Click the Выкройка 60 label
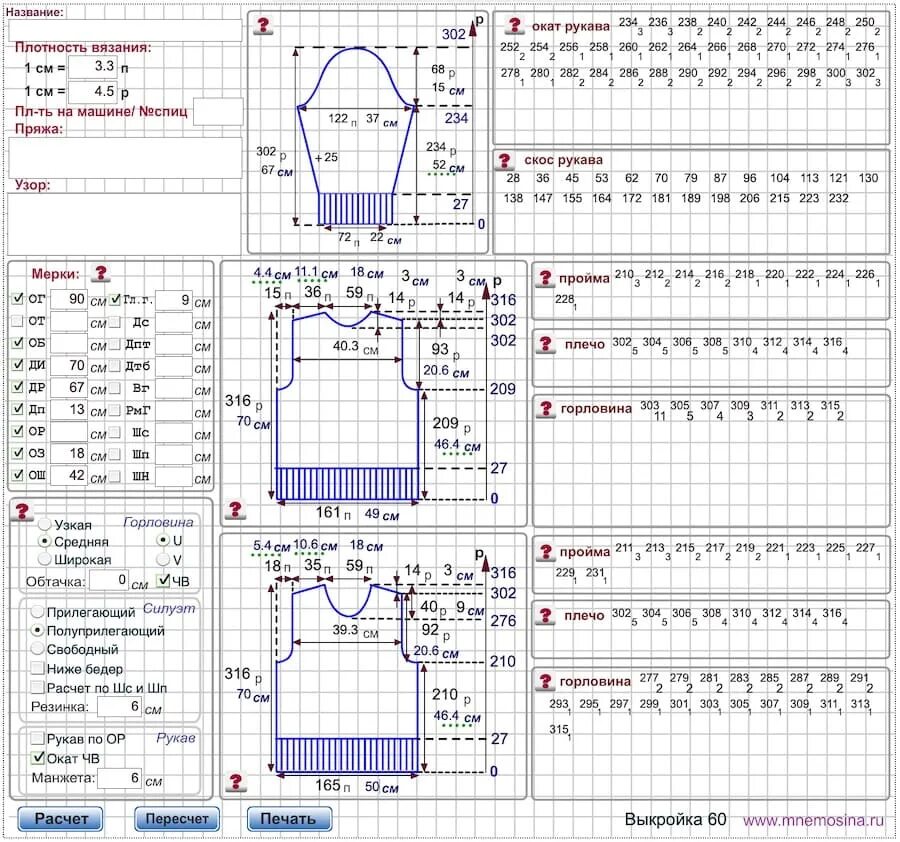The image size is (900, 842). 675,820
